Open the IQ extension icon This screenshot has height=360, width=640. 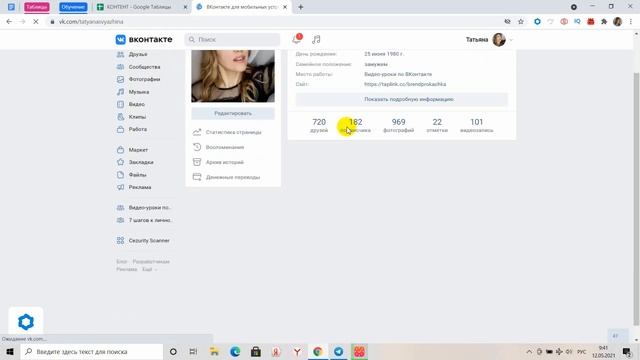pos(577,22)
